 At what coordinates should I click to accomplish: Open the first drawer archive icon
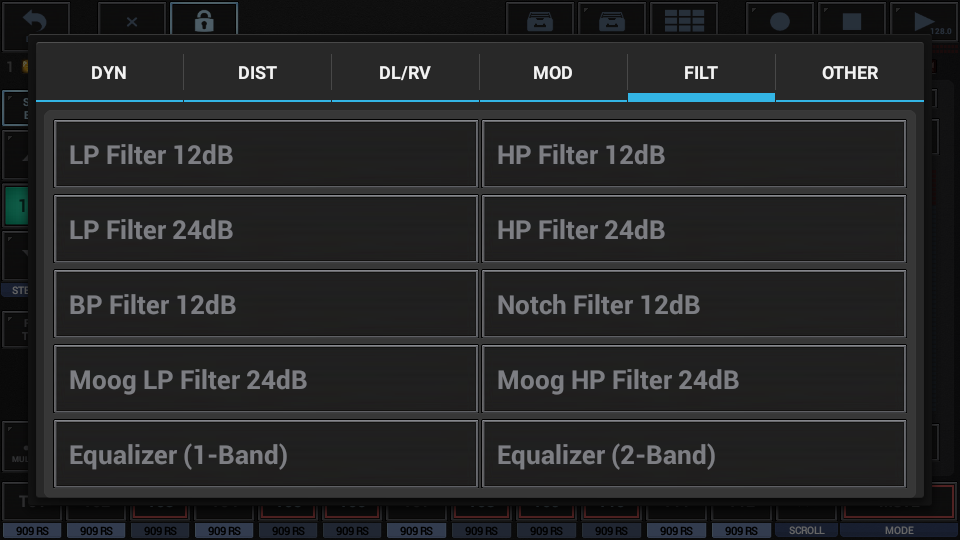(540, 22)
